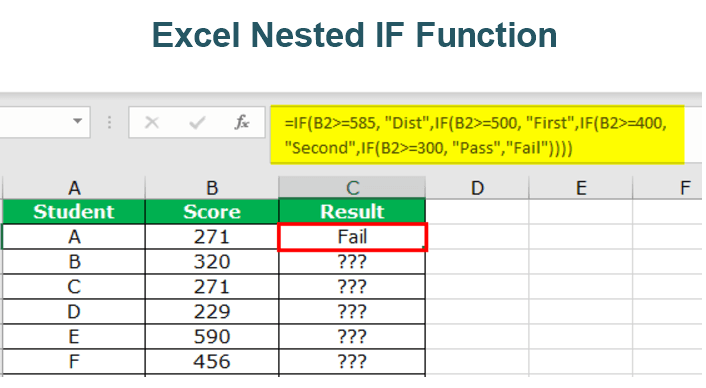Select Student A's score cell 271
The height and width of the screenshot is (388, 706).
212,237
